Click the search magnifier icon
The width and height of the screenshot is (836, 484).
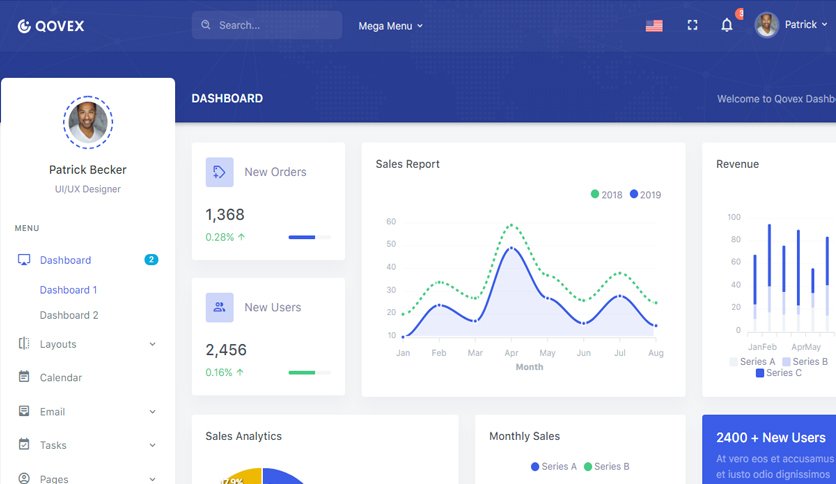pyautogui.click(x=206, y=25)
